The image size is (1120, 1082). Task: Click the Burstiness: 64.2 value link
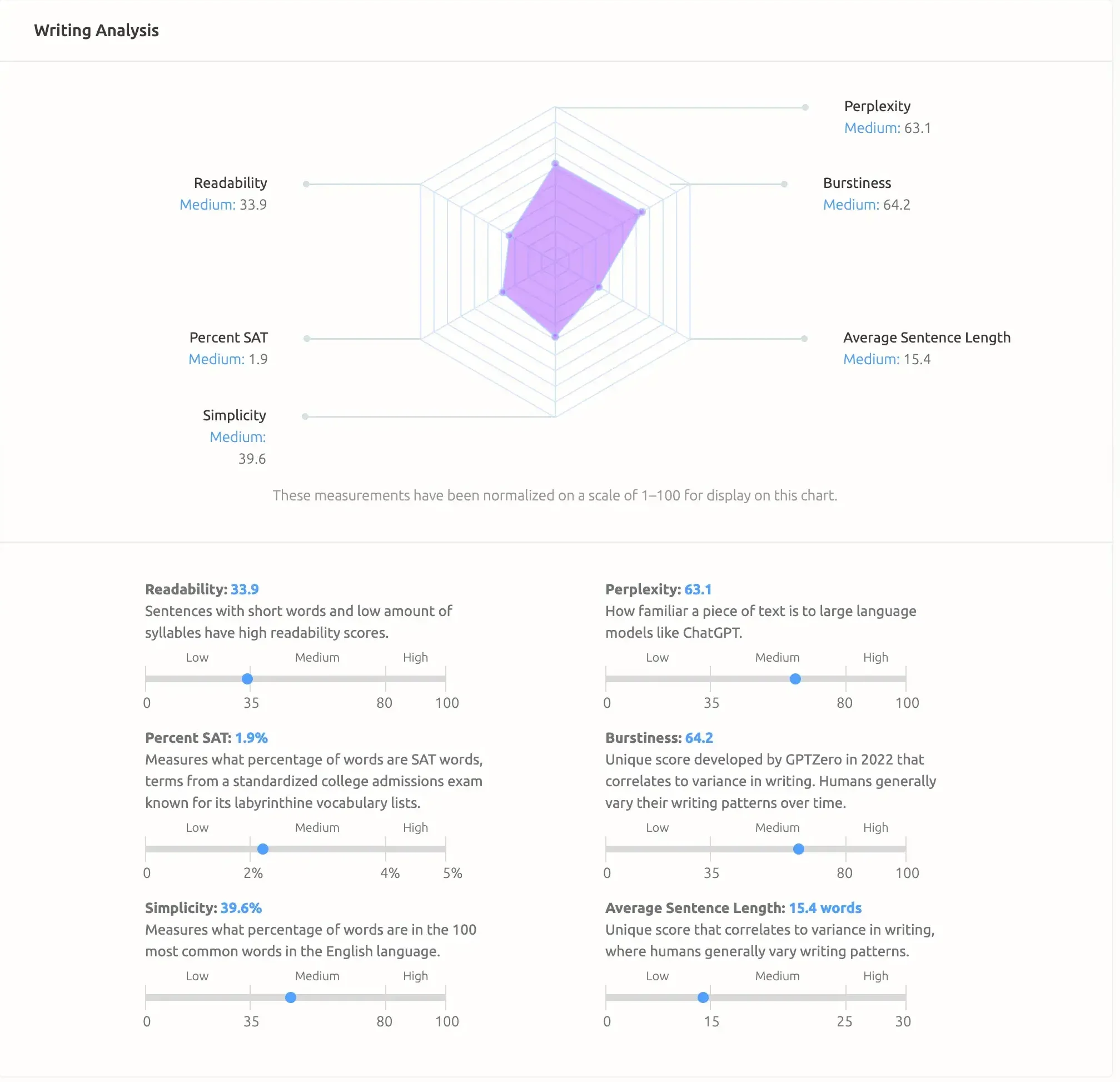pyautogui.click(x=699, y=738)
